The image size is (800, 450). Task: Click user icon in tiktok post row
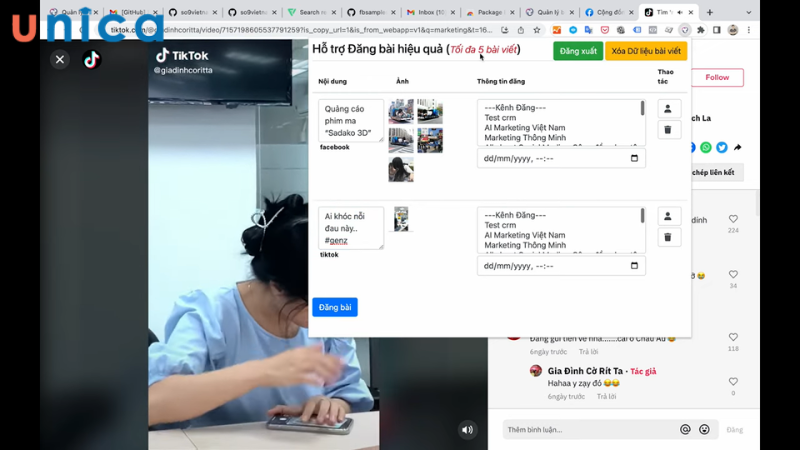coord(668,216)
